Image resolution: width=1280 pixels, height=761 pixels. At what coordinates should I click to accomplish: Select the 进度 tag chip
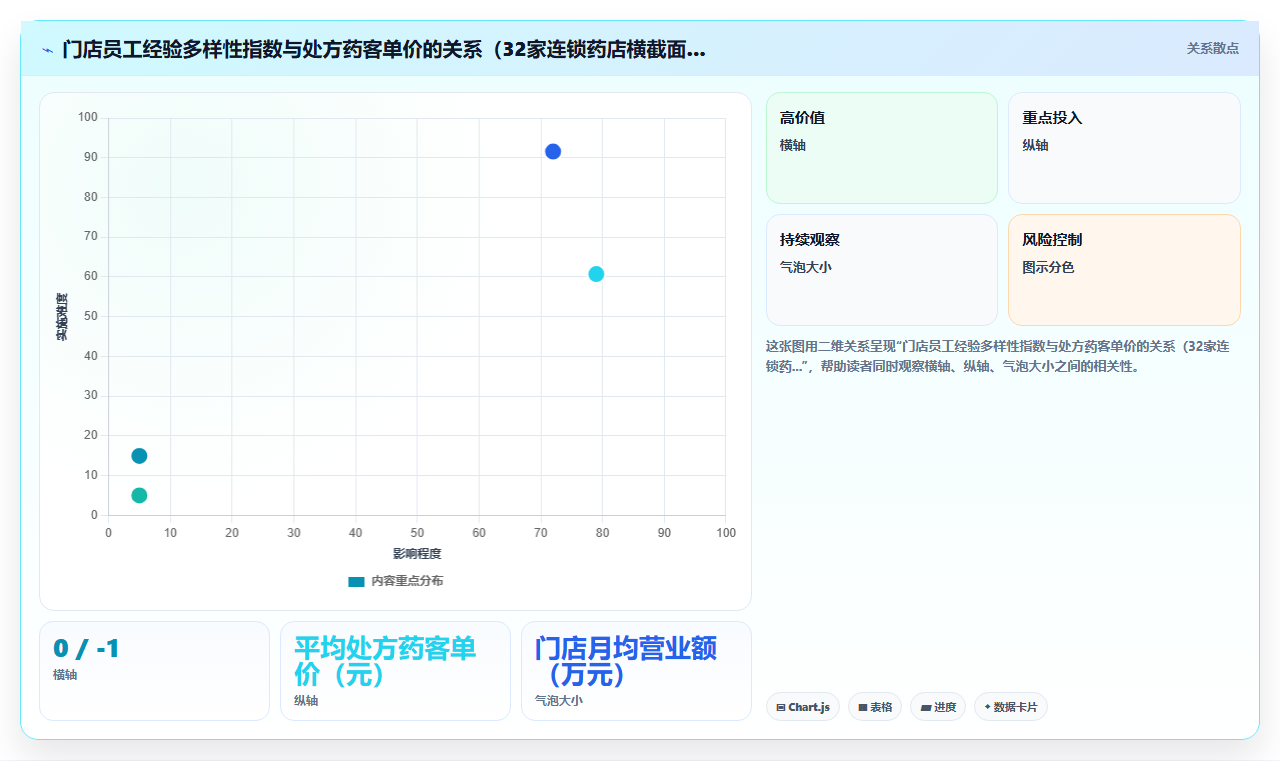click(938, 707)
